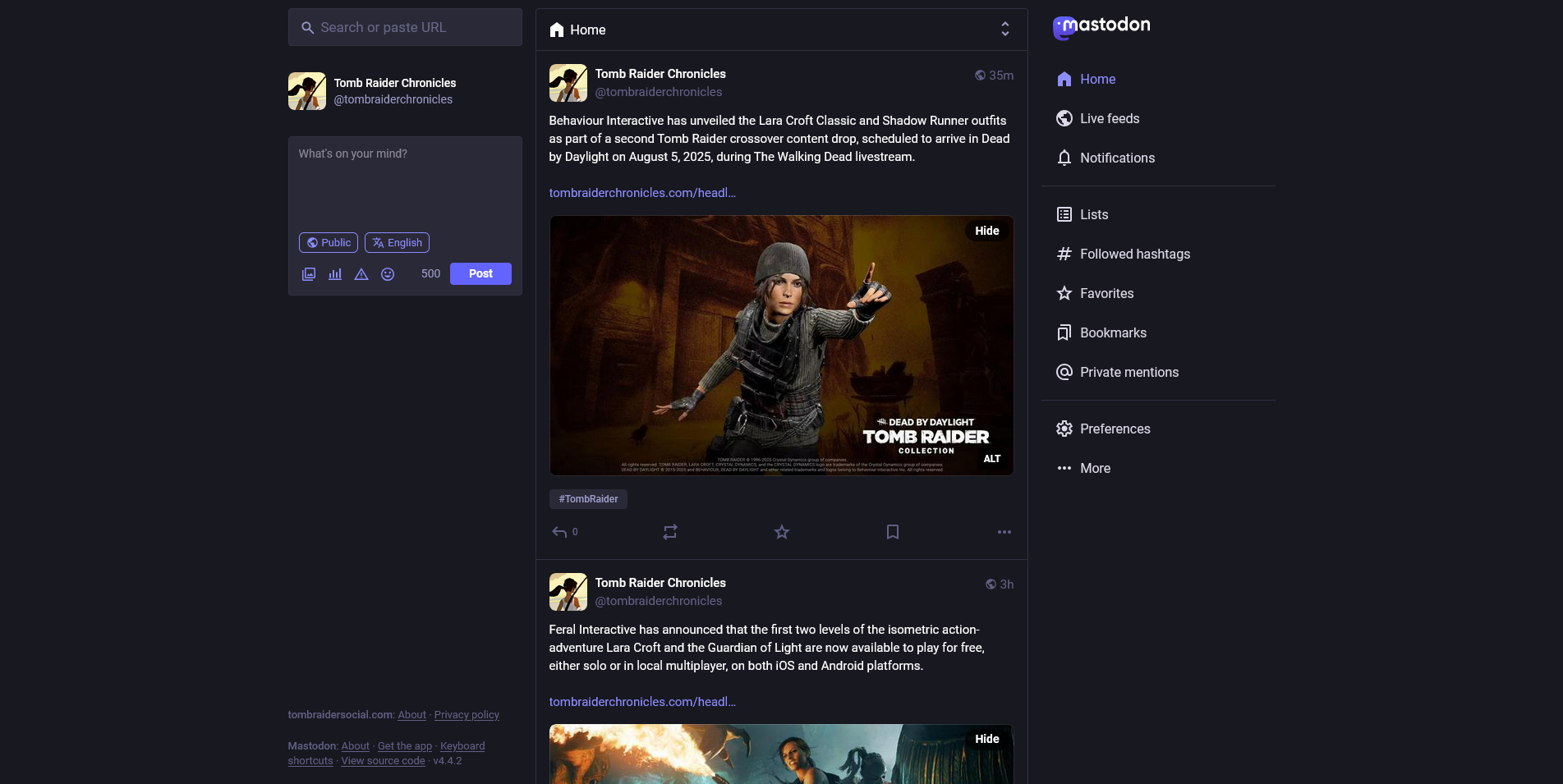This screenshot has height=784, width=1563.
Task: Show ALT text of Lara Croft image
Action: 992,459
